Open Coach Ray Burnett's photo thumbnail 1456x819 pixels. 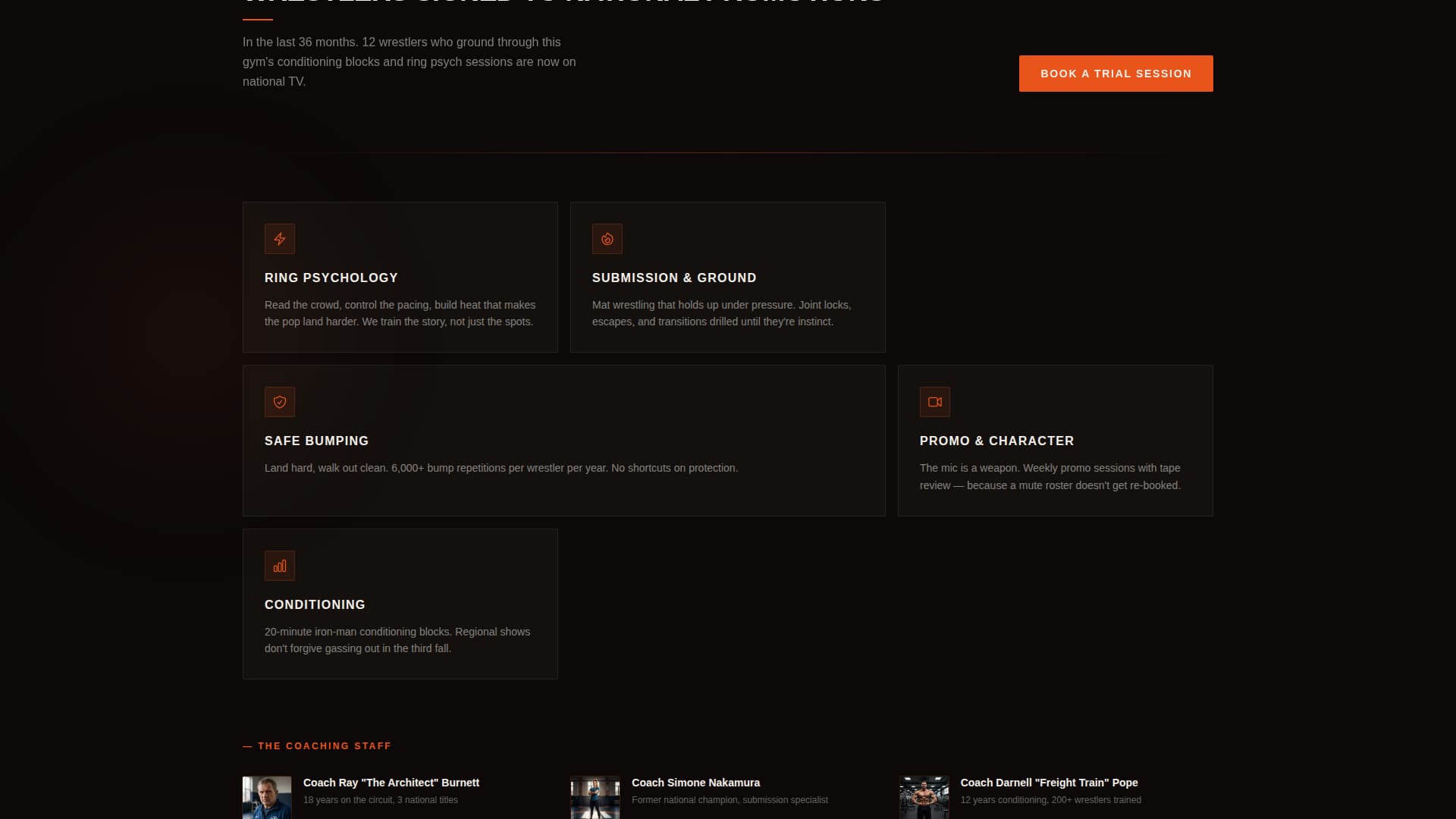267,797
